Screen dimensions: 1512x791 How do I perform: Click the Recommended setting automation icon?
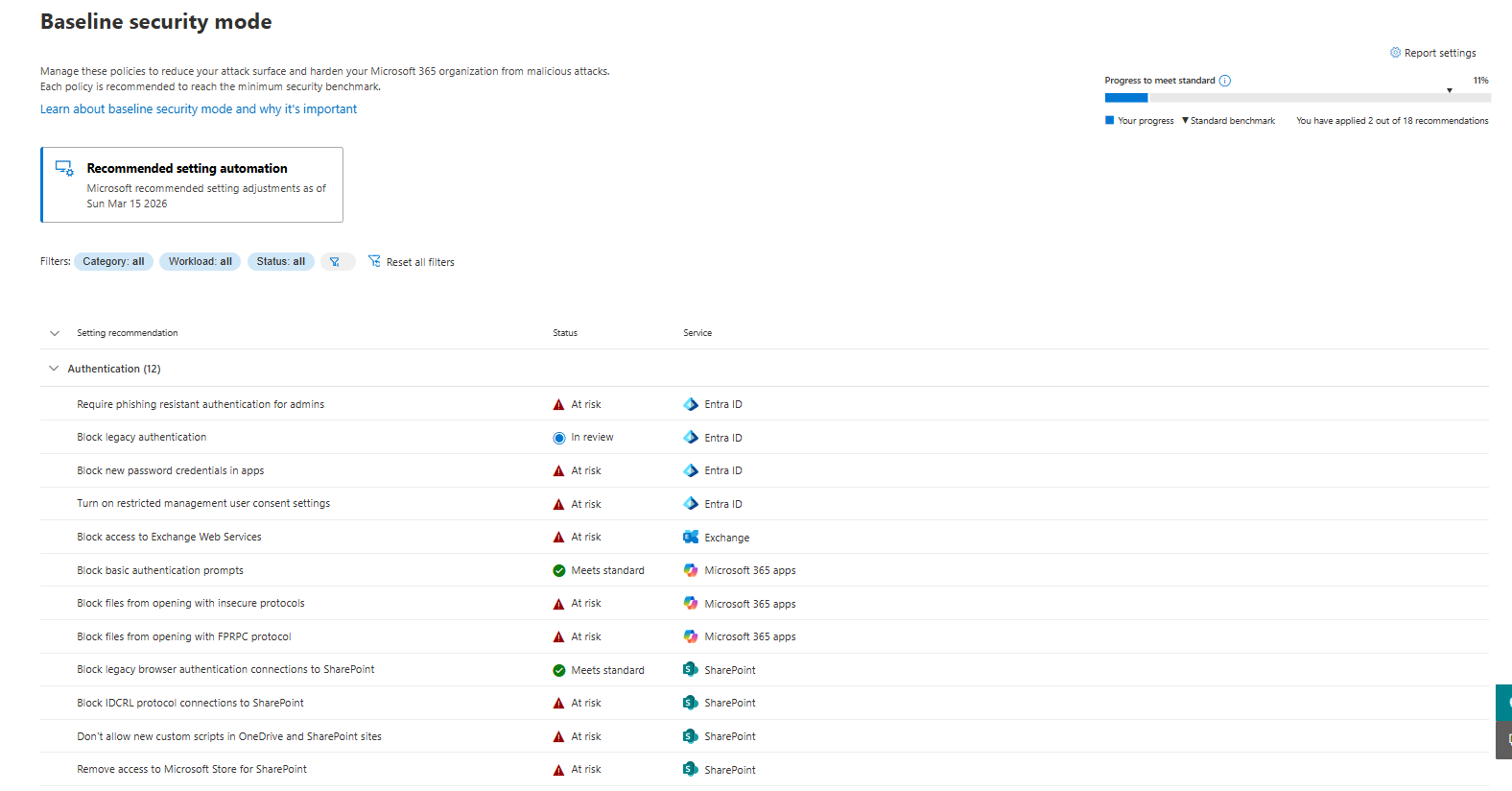[x=64, y=169]
